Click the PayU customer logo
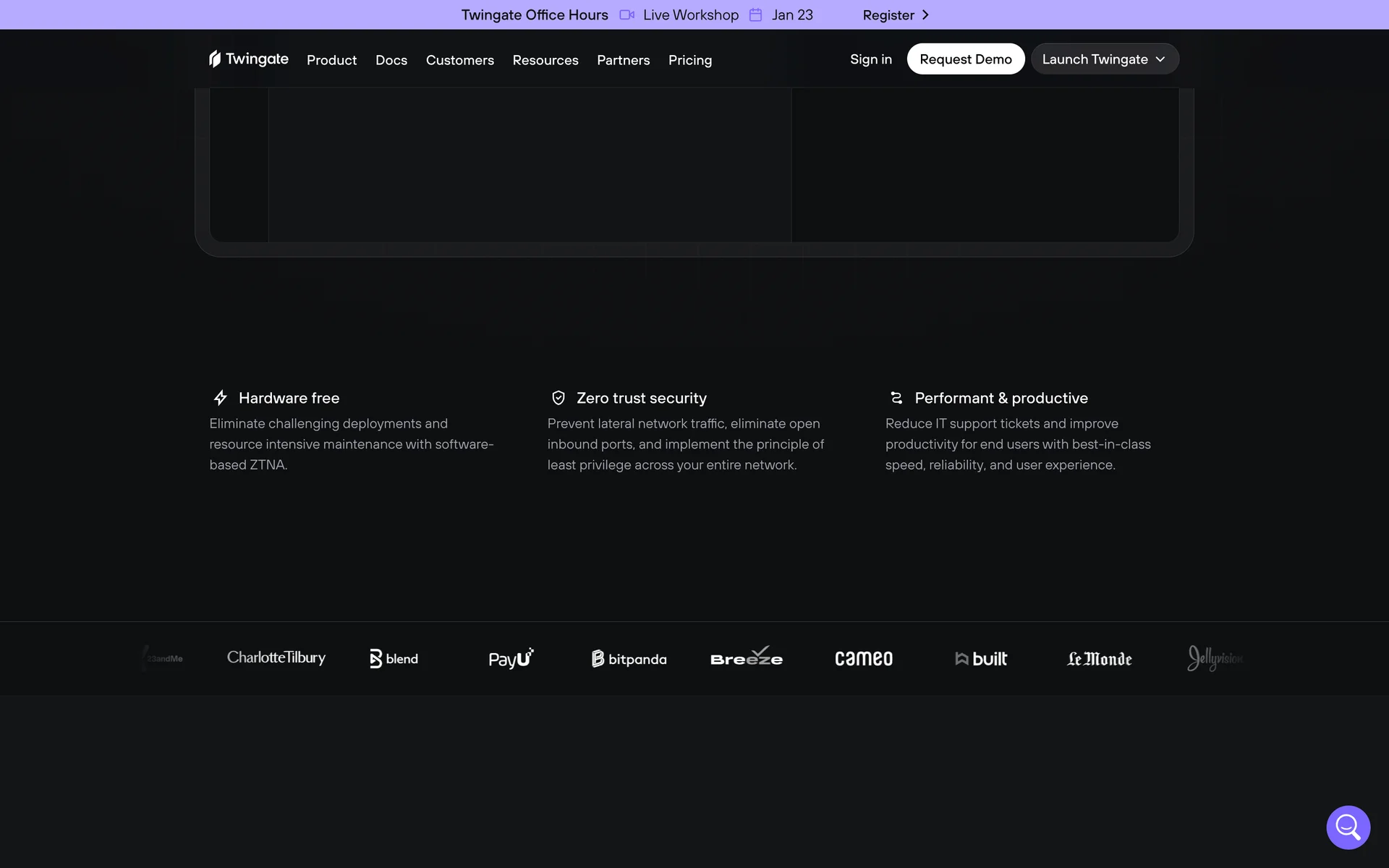Screen dimensions: 1389x868 511,658
